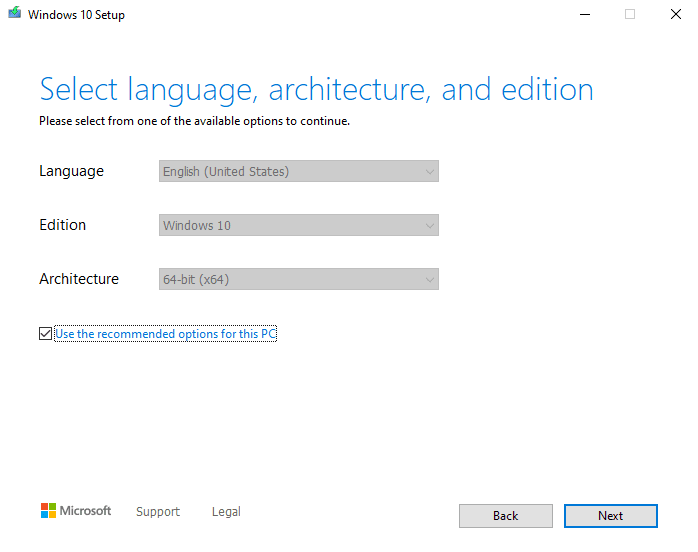The height and width of the screenshot is (552, 698).
Task: Open the Support link
Action: [158, 511]
